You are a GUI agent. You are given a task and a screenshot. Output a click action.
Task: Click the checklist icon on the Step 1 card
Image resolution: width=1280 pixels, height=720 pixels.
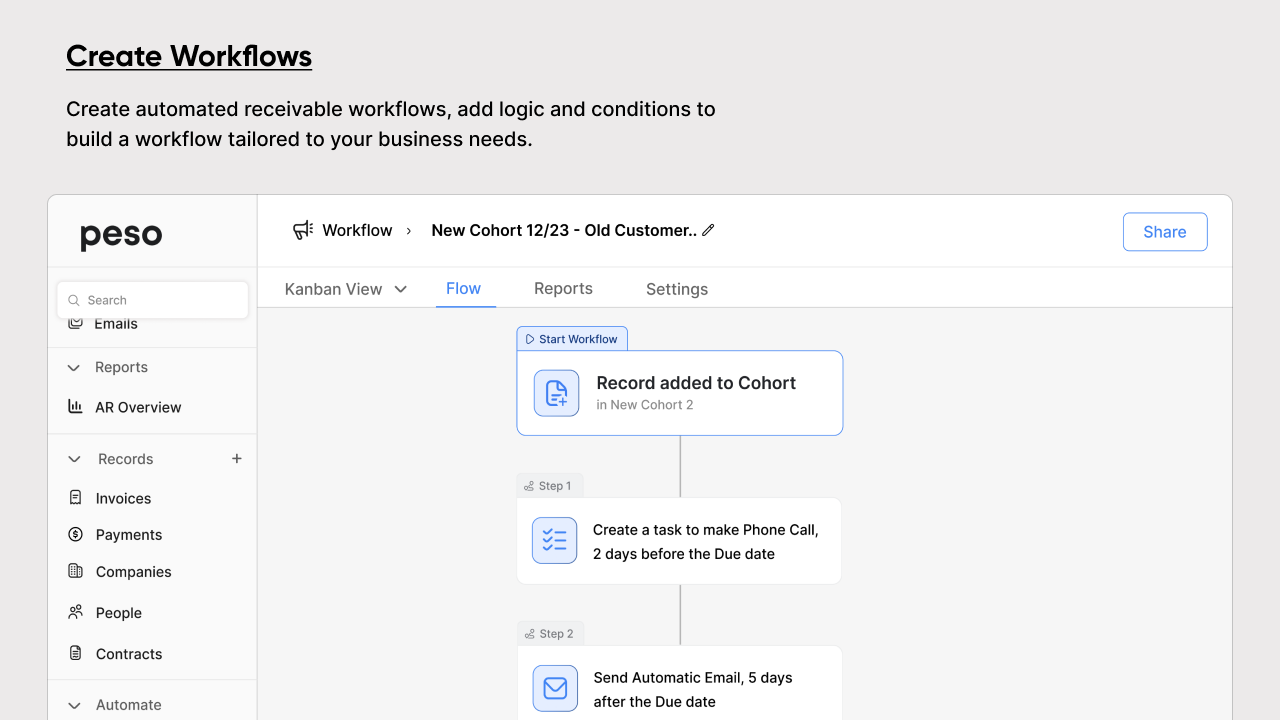[554, 540]
